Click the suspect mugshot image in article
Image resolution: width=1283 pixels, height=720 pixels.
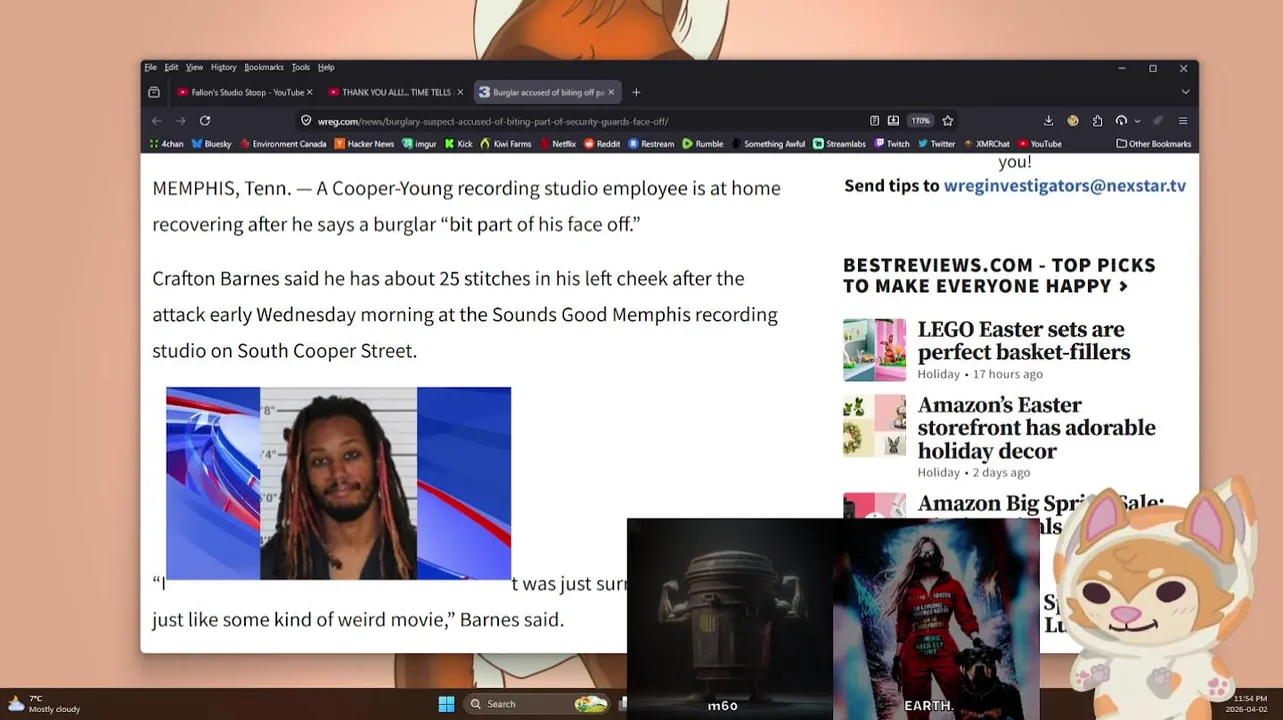point(338,483)
